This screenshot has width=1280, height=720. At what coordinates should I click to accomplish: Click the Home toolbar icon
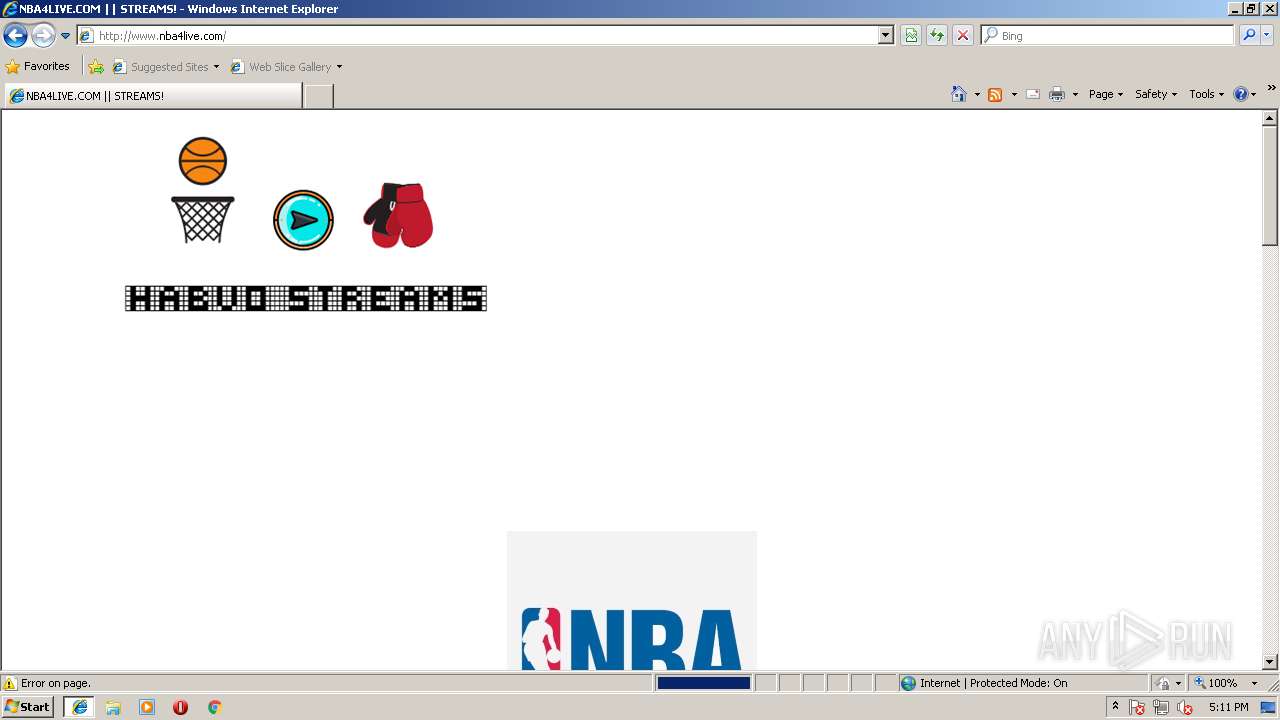[959, 94]
